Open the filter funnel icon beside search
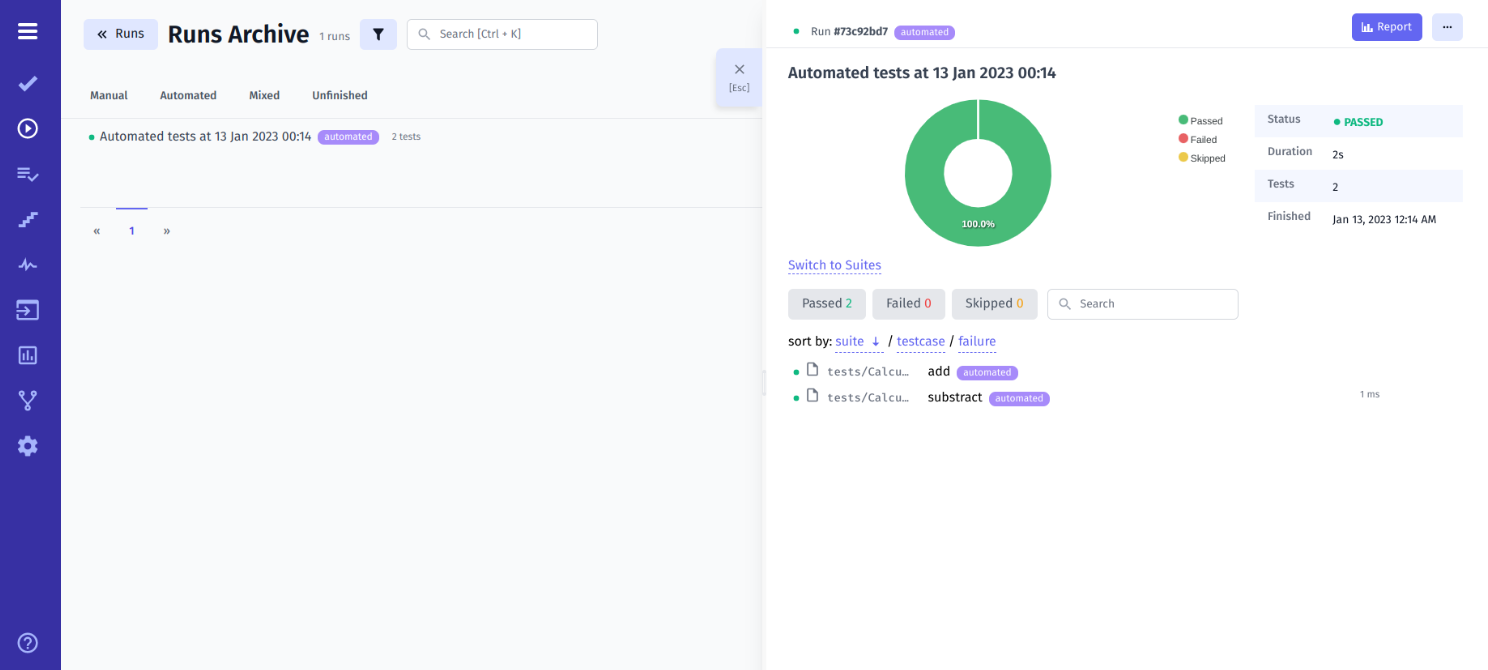 click(378, 34)
